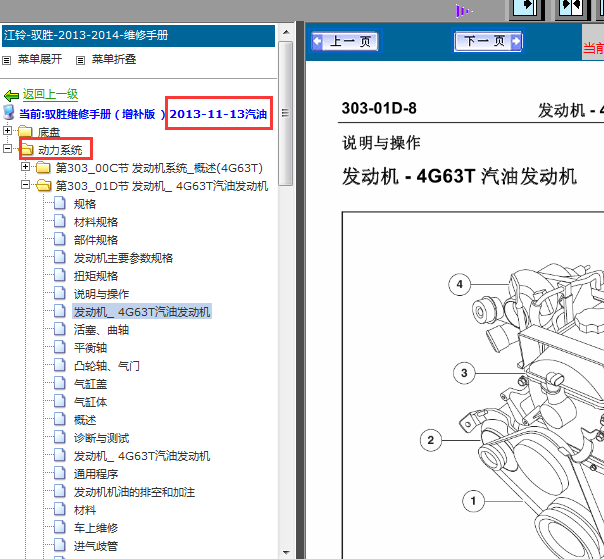Click the folder icon of 底盘

click(25, 131)
